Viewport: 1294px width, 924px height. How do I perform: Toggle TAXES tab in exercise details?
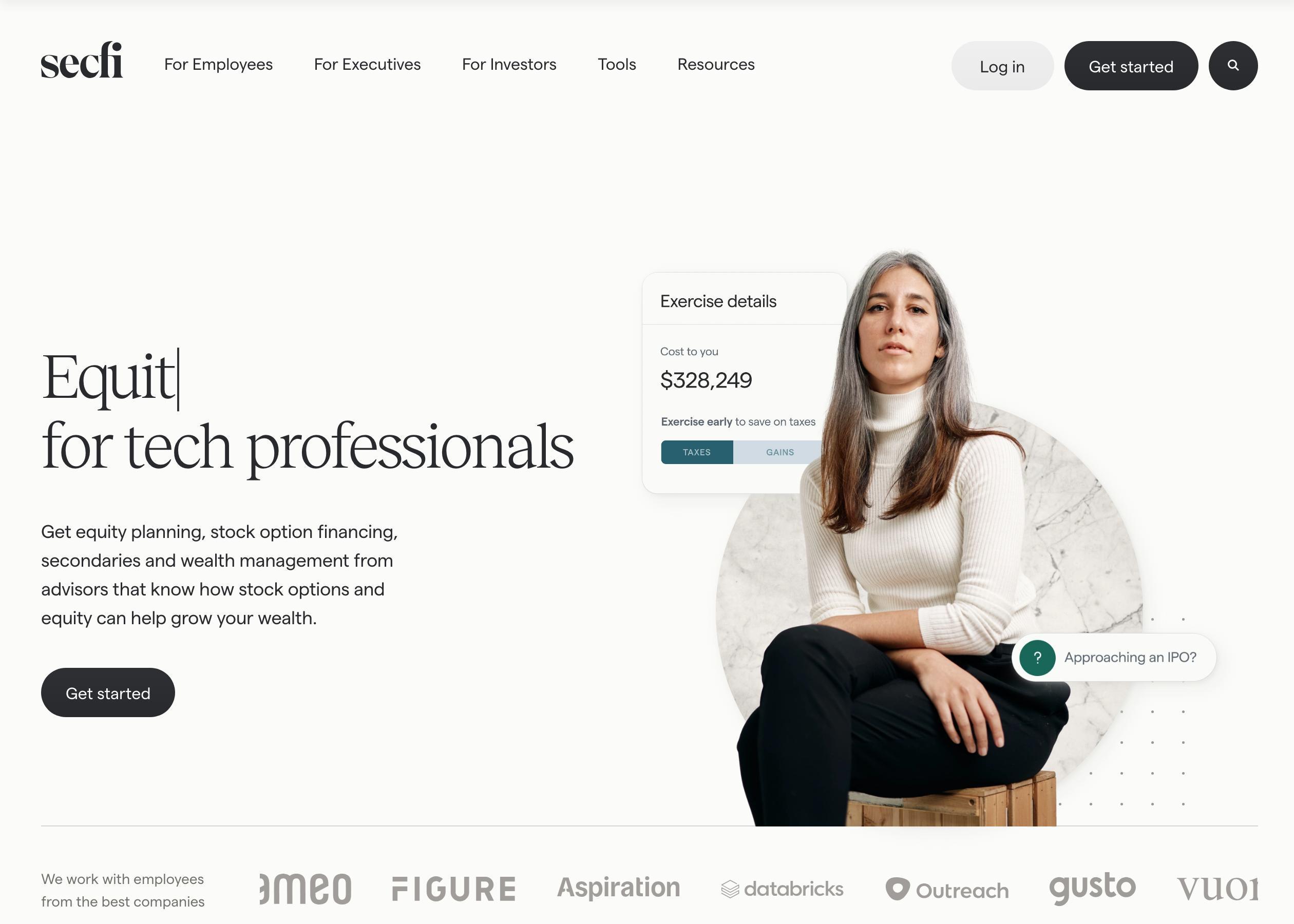pos(697,452)
